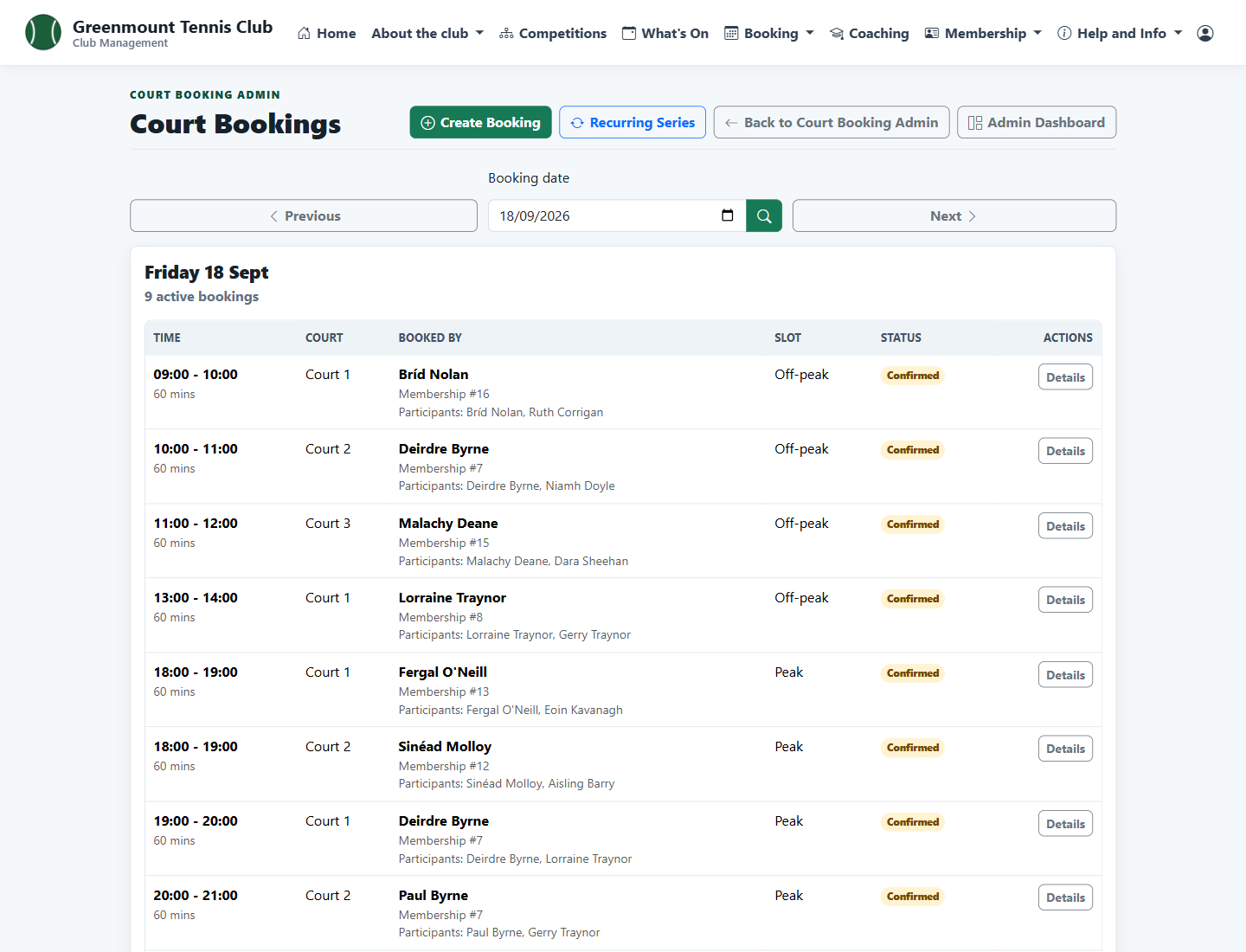Click the Coaching graduation cap icon
Image resolution: width=1246 pixels, height=952 pixels.
(x=837, y=33)
